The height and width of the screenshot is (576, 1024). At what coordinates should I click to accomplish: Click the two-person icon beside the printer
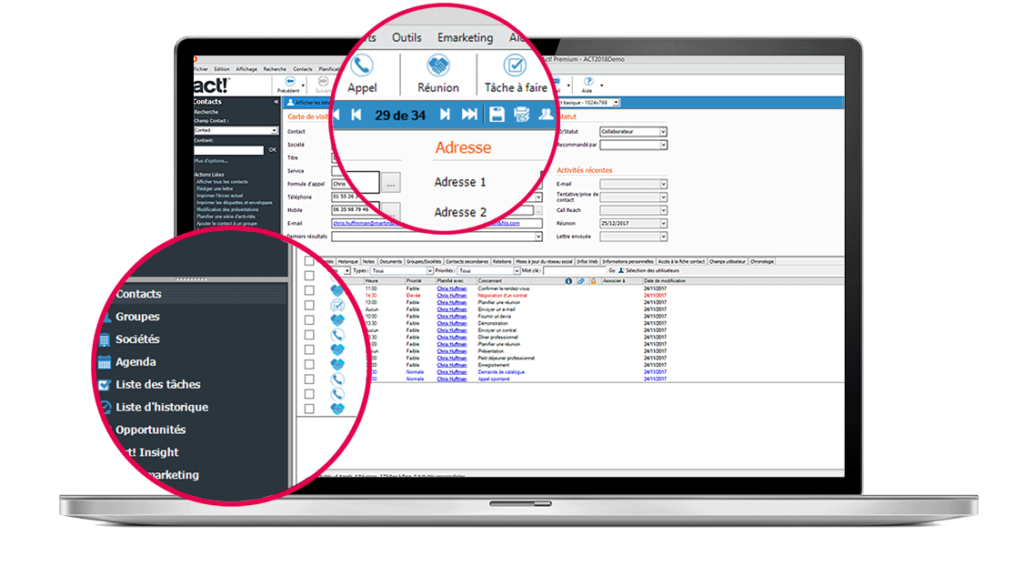click(x=545, y=115)
